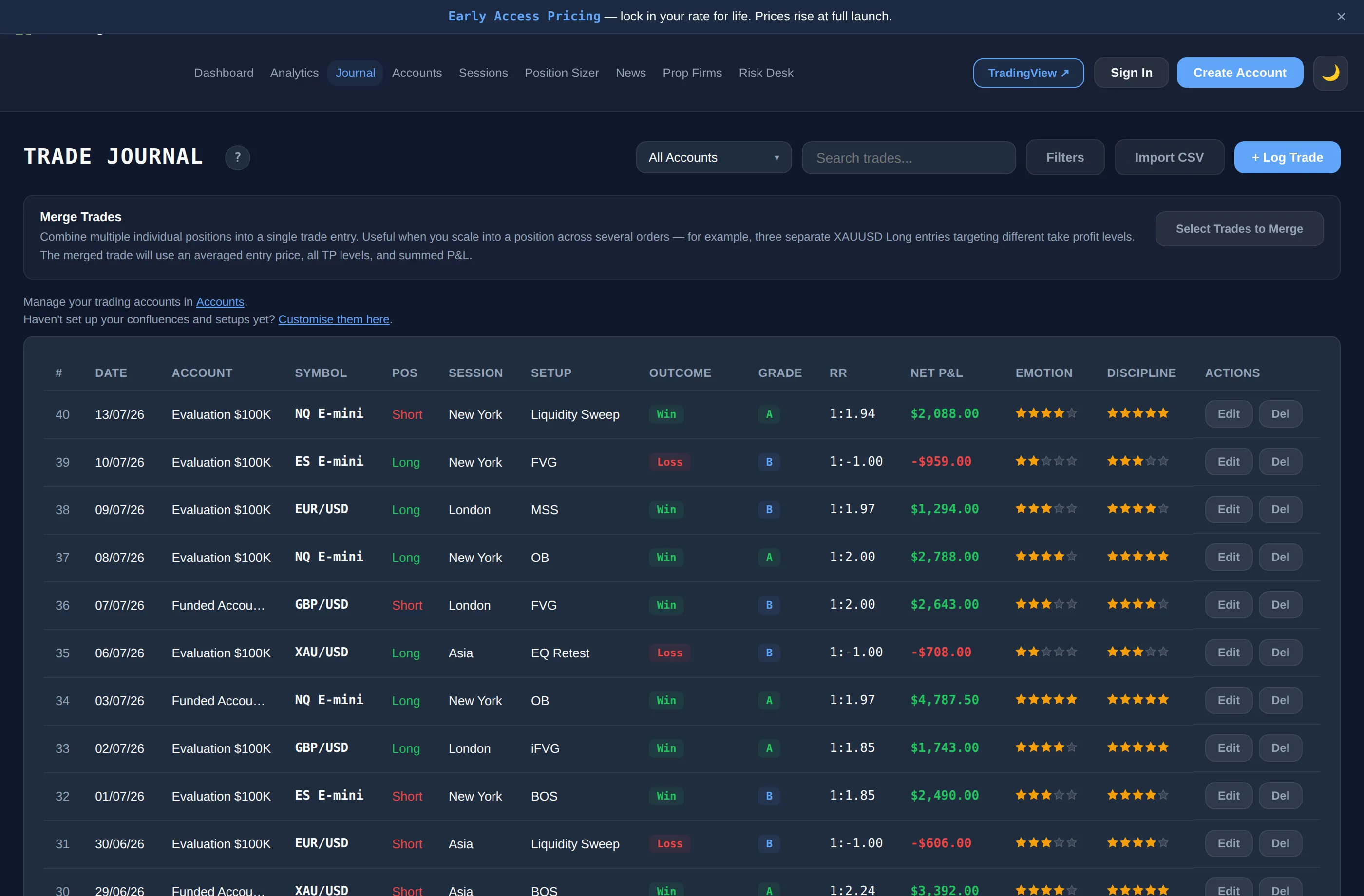Open the Sessions nav item

(483, 73)
